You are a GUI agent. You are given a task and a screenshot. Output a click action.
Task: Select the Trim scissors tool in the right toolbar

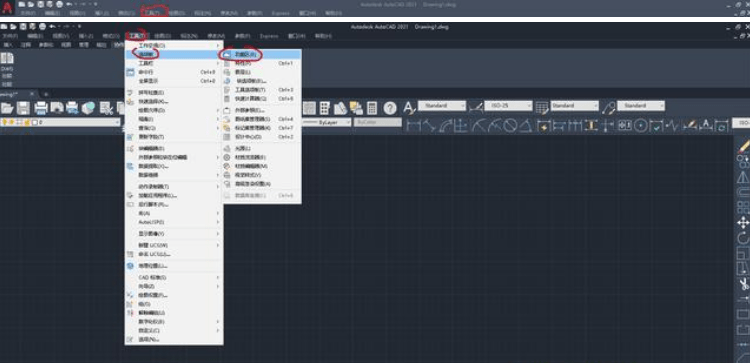point(744,284)
